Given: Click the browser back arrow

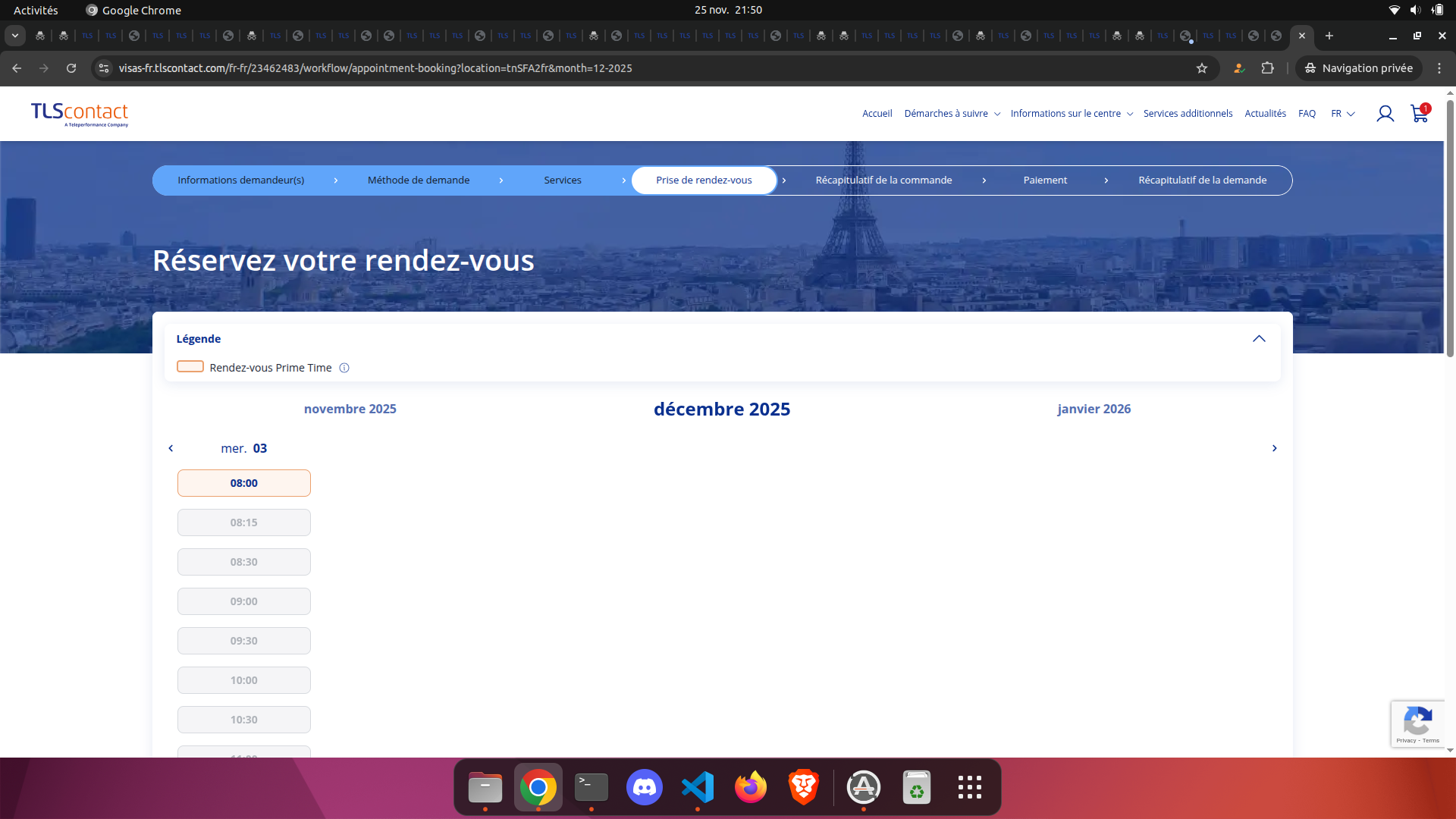Looking at the screenshot, I should tap(16, 68).
